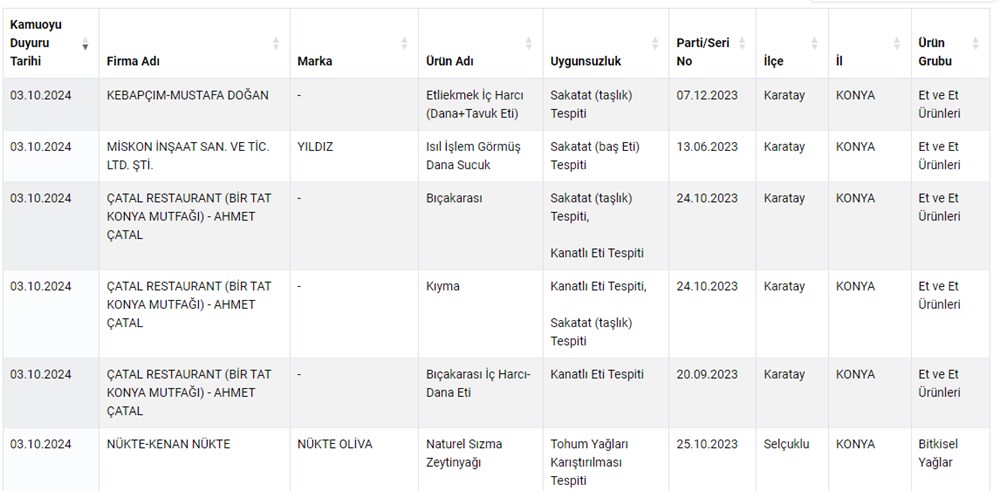
Task: Click Parti/Seri No sort arrows
Action: point(740,44)
